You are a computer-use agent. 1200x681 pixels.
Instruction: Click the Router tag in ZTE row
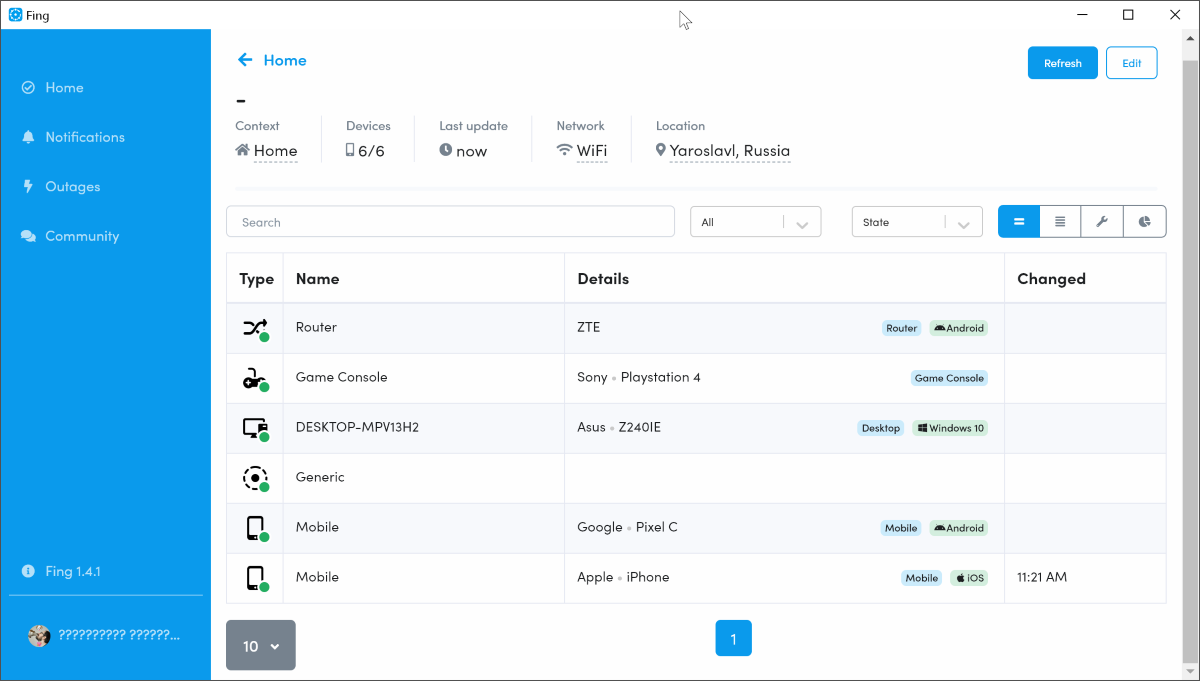(x=902, y=328)
